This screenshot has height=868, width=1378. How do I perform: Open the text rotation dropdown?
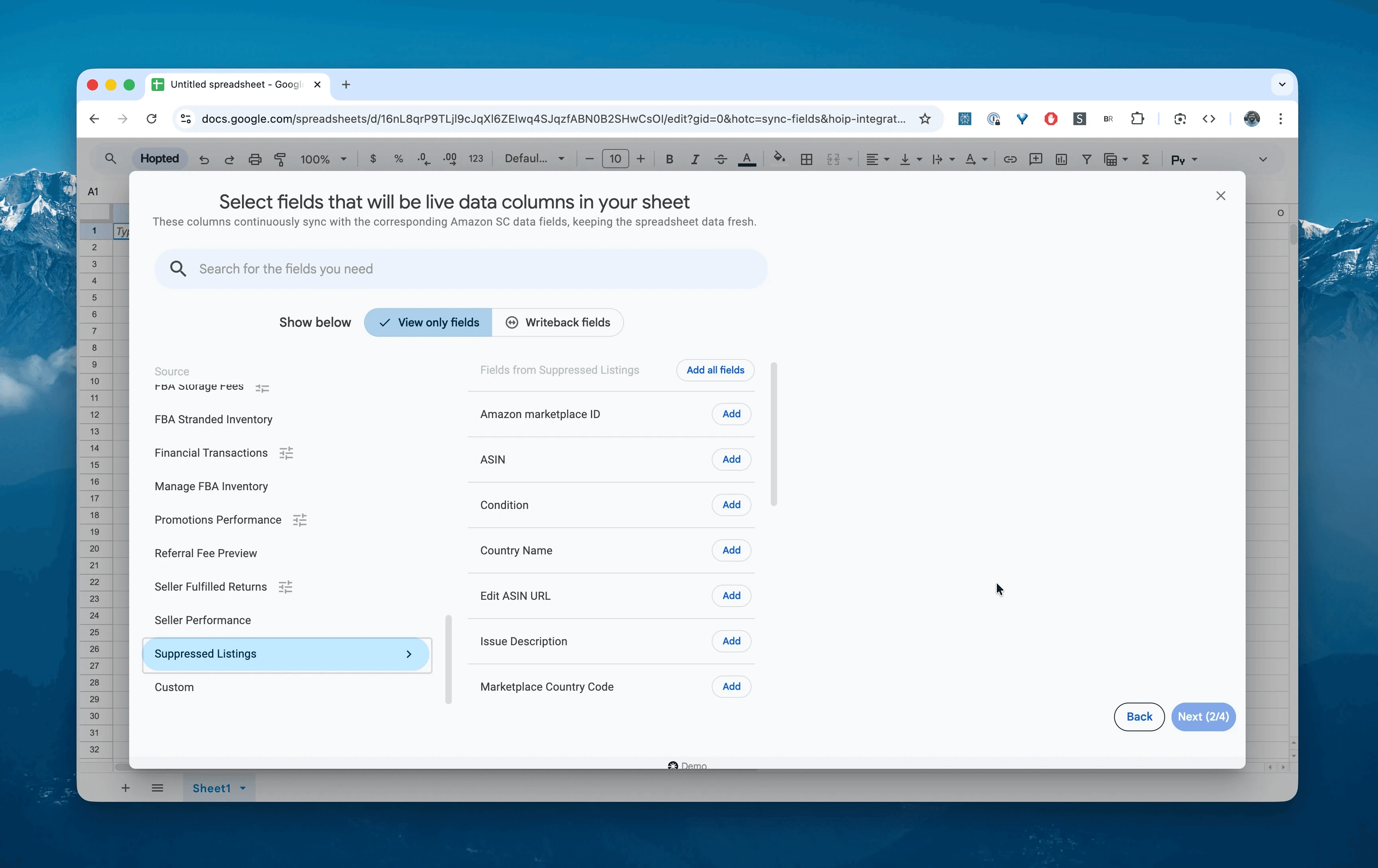pyautogui.click(x=976, y=159)
